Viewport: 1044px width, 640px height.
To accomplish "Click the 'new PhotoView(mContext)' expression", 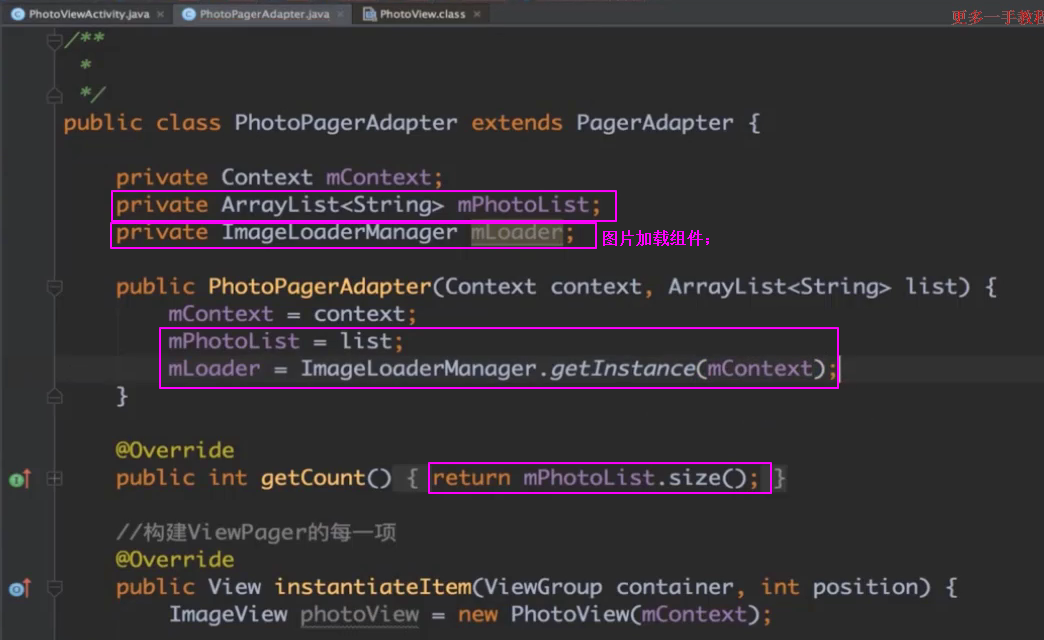I will 609,615.
